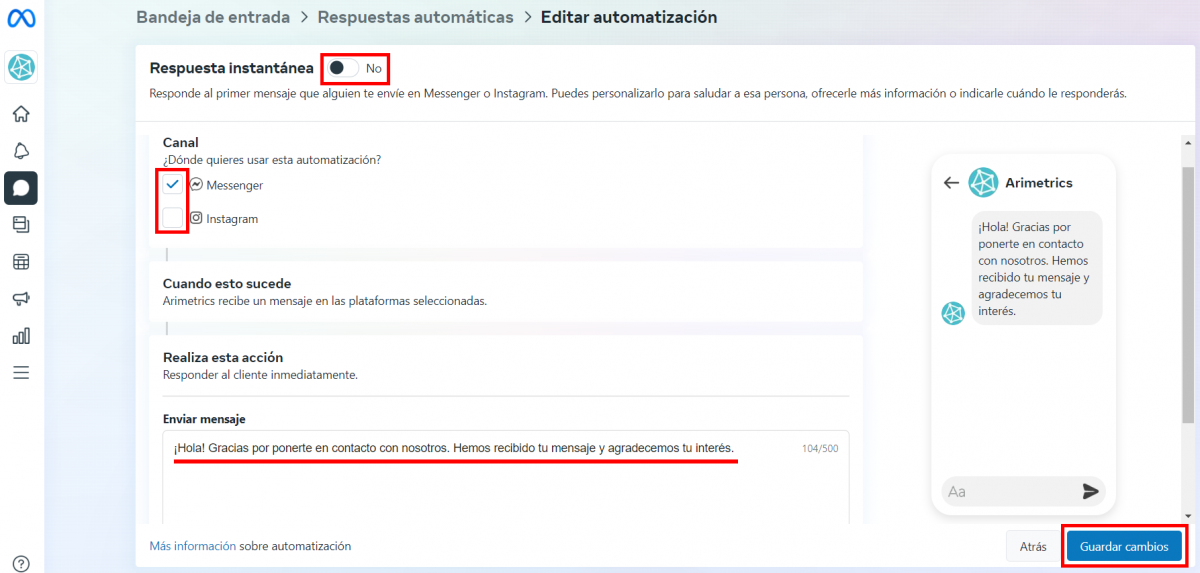Go to Respuestas automáticas breadcrumb
The height and width of the screenshot is (573, 1200).
416,17
